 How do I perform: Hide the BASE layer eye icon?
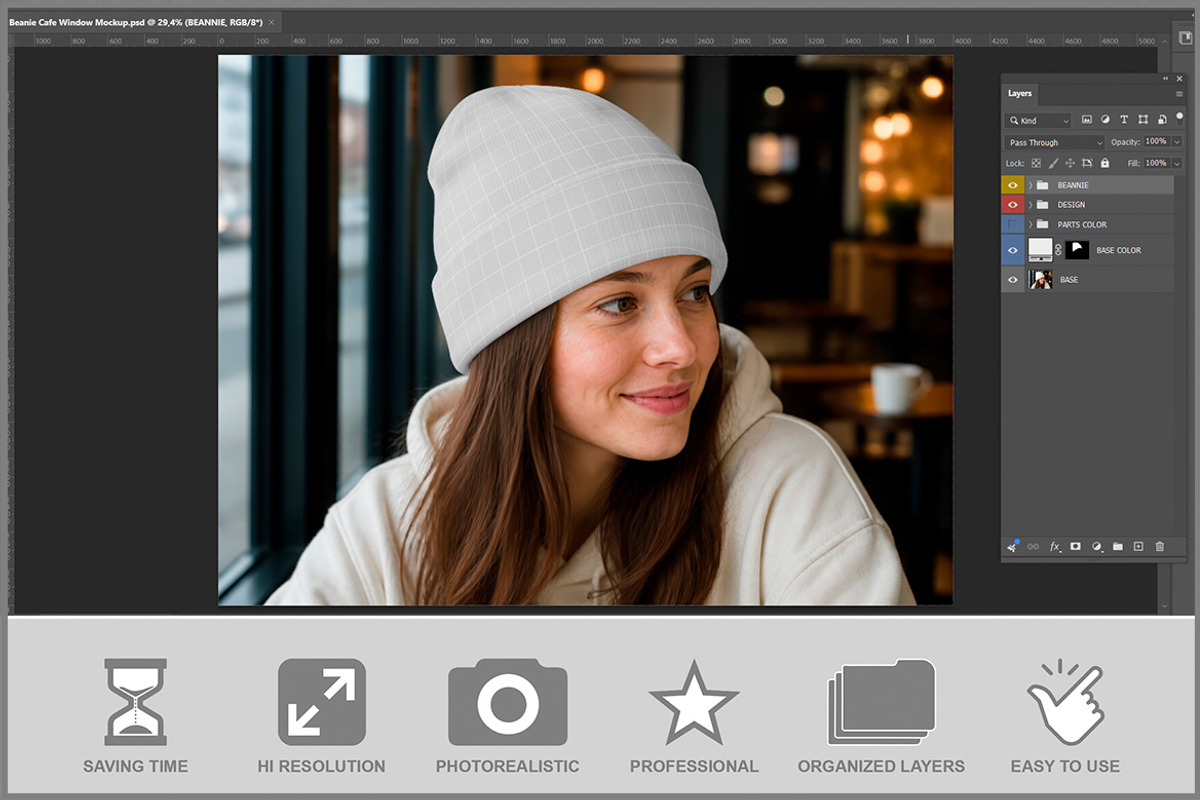pos(1013,280)
